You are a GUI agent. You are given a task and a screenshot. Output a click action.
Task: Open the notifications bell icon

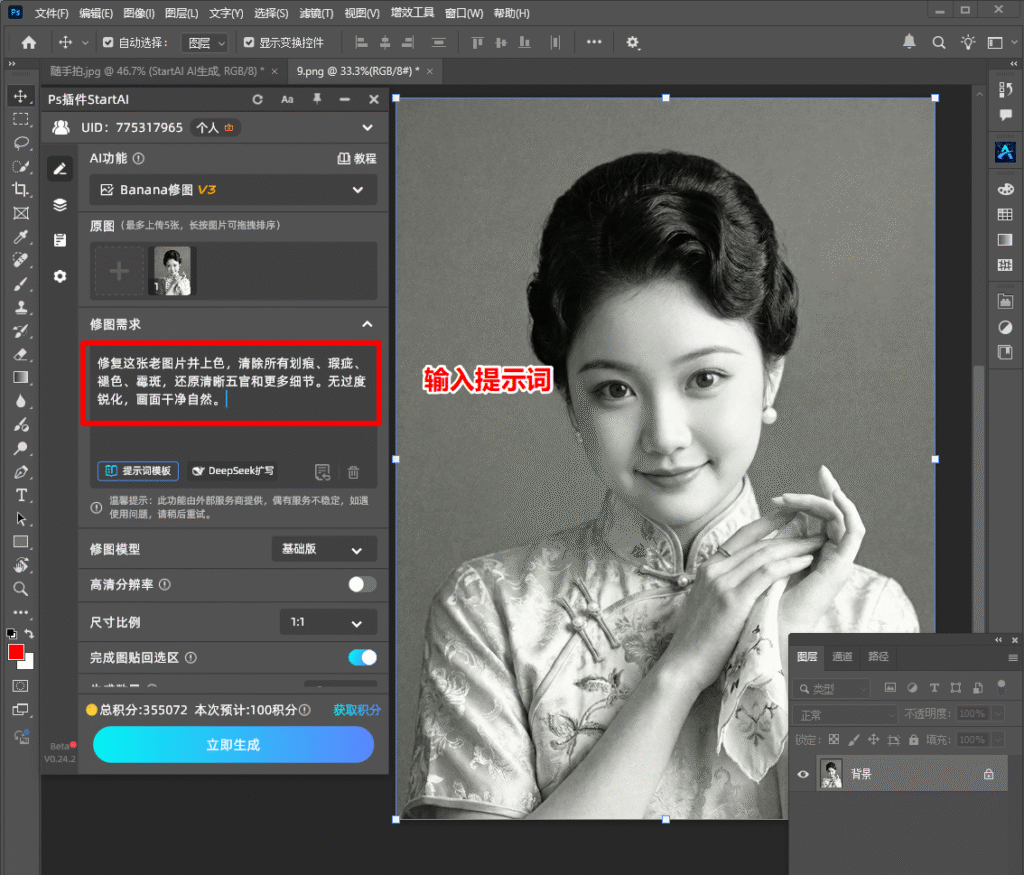pyautogui.click(x=909, y=42)
